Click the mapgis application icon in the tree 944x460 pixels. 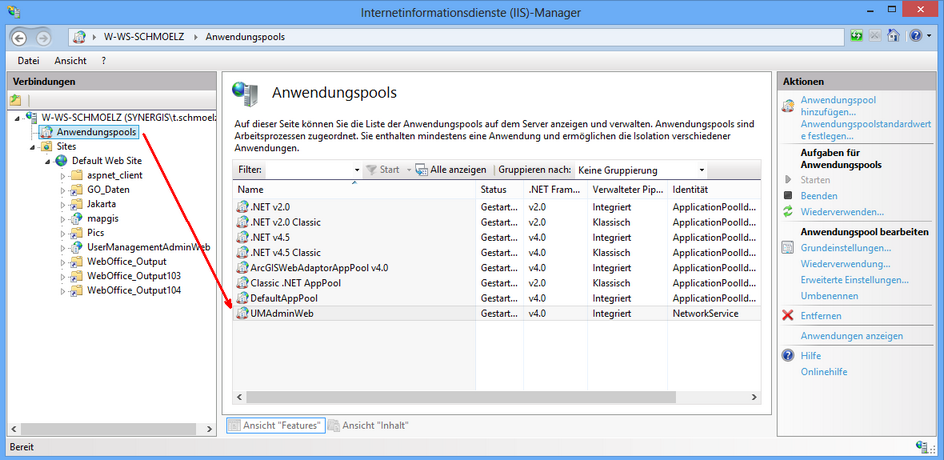coord(76,219)
